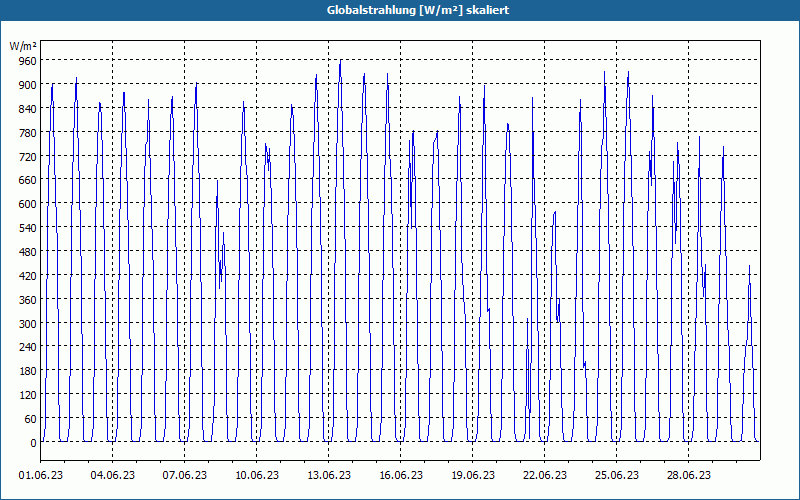Click the 660 y-axis value
Viewport: 800px width, 500px height.
pyautogui.click(x=27, y=180)
